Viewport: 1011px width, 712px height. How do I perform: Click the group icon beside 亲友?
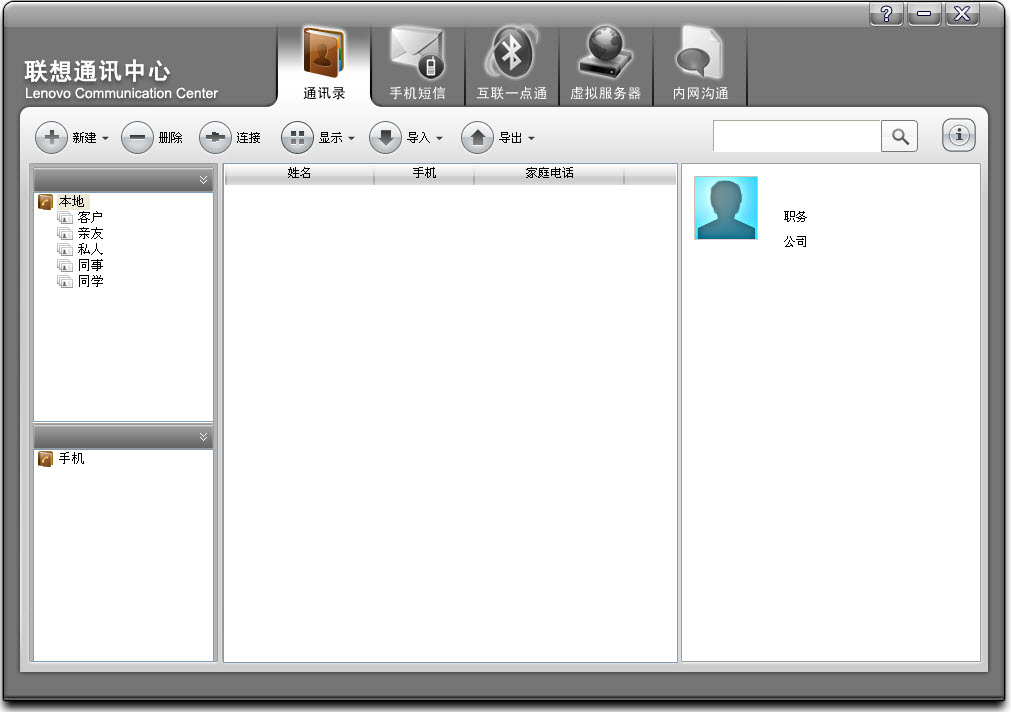coord(64,233)
